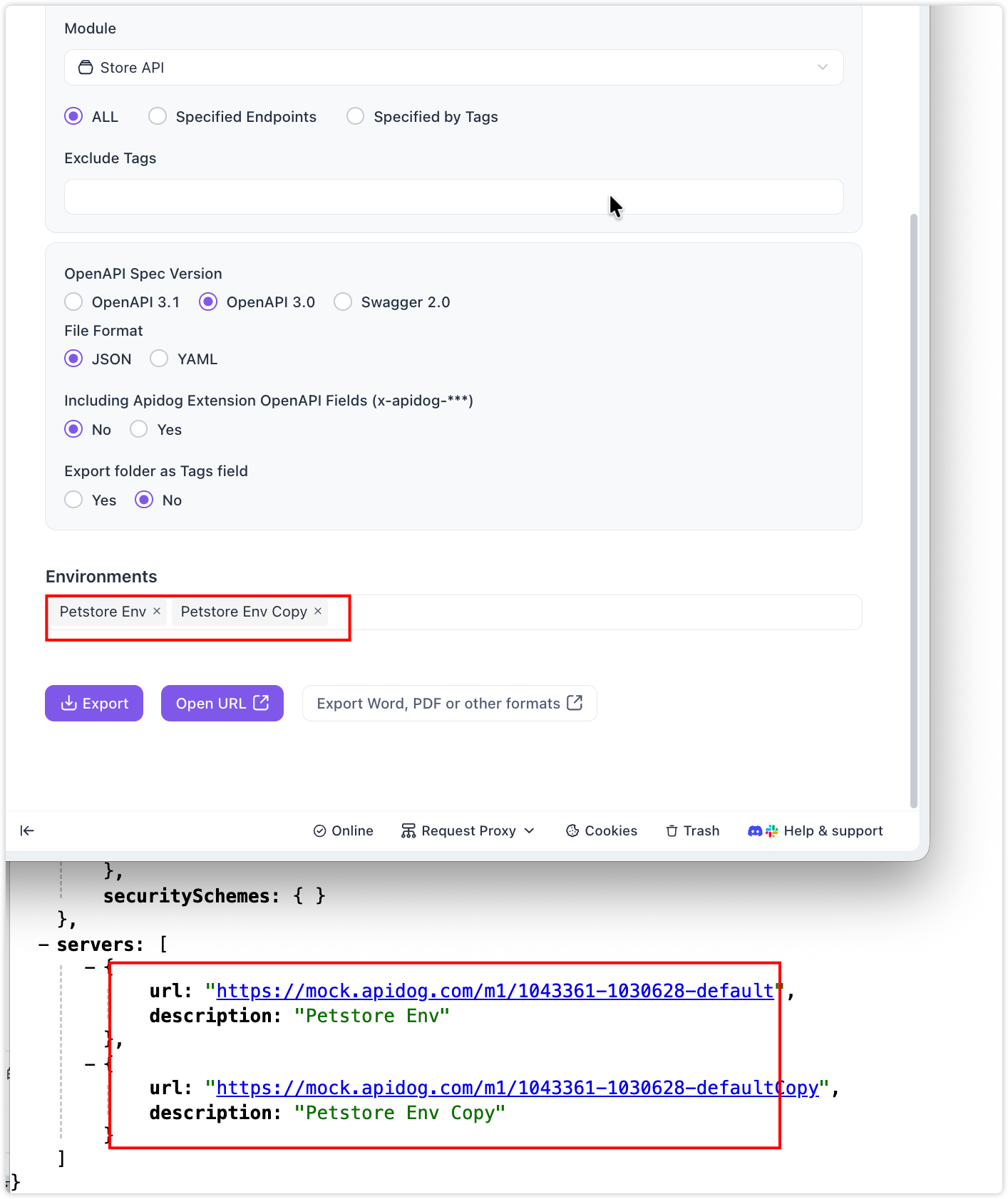Collapse the first server object
Viewport: 1008px width, 1199px height.
pos(90,967)
